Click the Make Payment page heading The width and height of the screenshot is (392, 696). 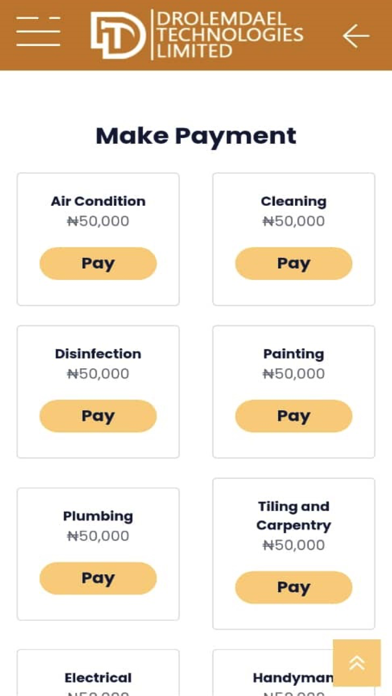pos(196,136)
